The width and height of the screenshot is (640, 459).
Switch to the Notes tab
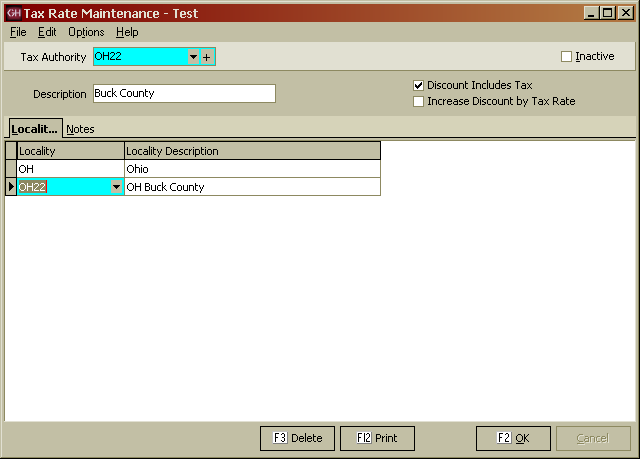click(80, 129)
